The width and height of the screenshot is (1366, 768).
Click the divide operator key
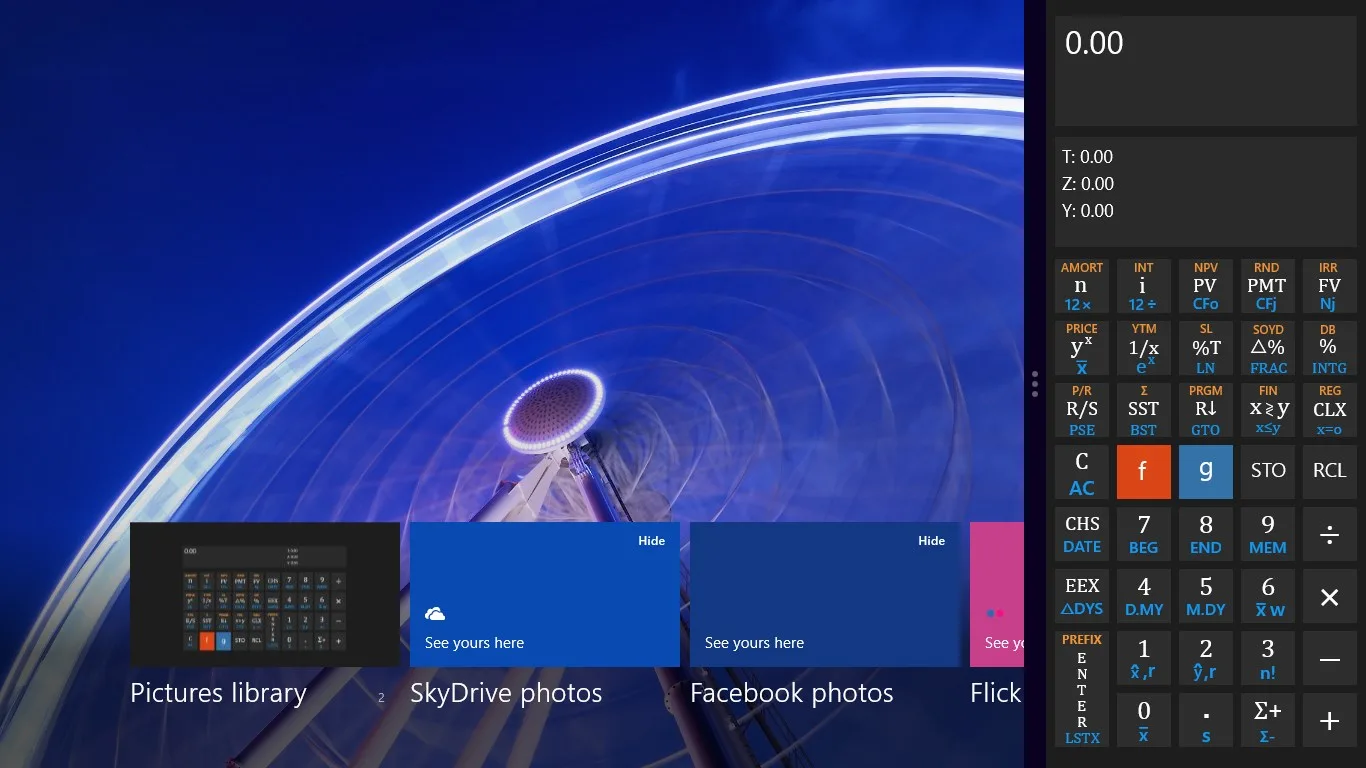tap(1329, 534)
